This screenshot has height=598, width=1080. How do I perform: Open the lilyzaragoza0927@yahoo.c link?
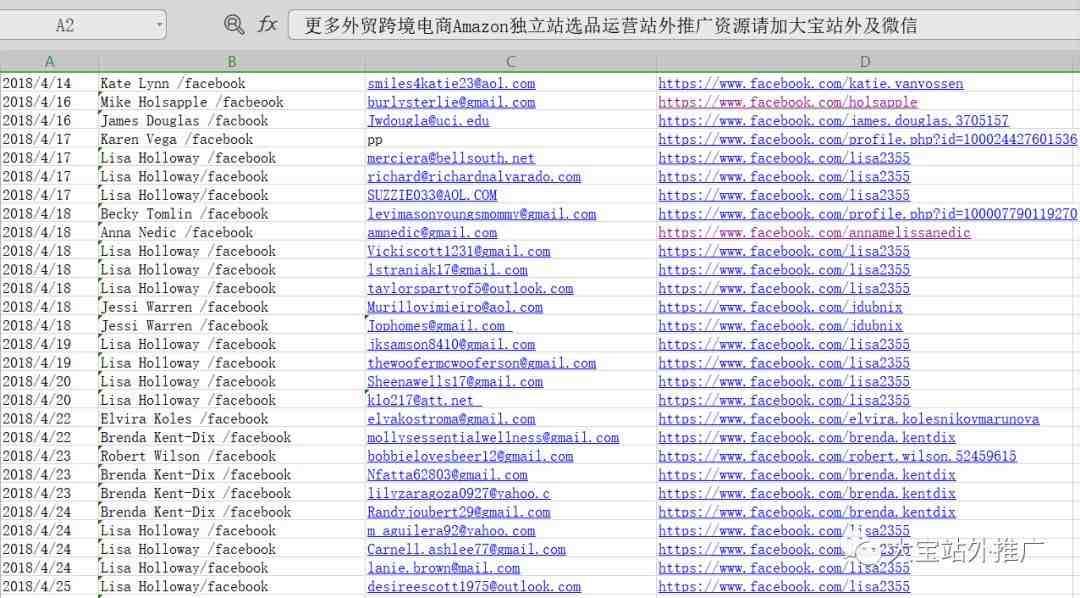[x=459, y=493]
